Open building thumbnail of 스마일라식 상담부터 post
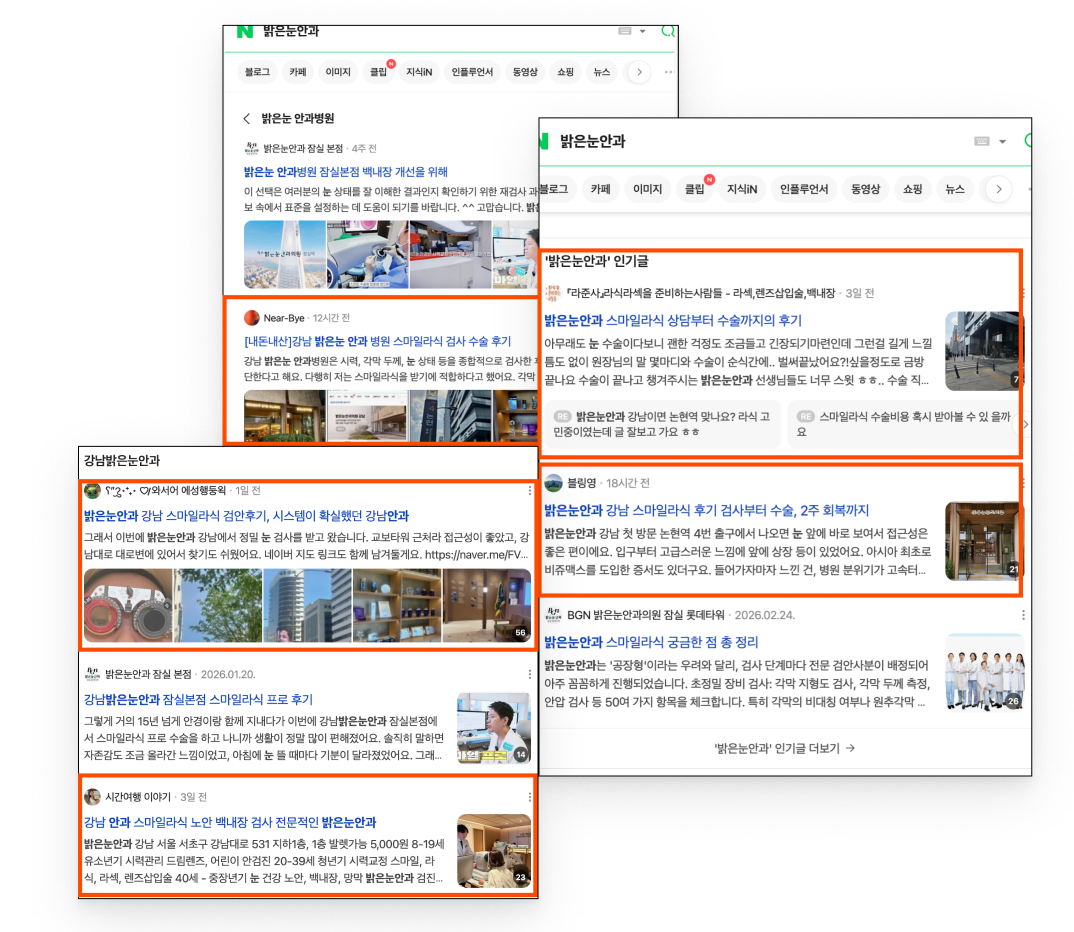The width and height of the screenshot is (1074, 932). 983,351
